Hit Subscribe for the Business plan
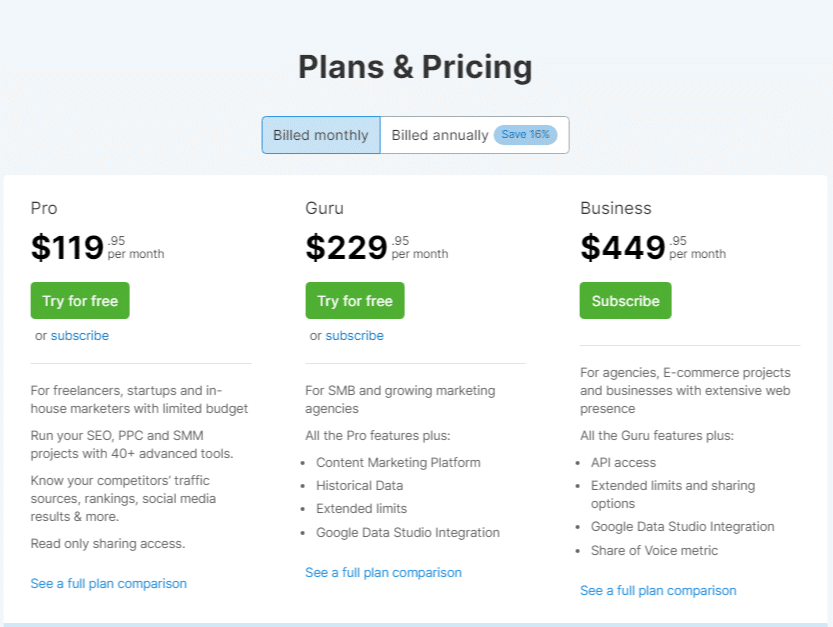Image resolution: width=833 pixels, height=627 pixels. click(625, 301)
